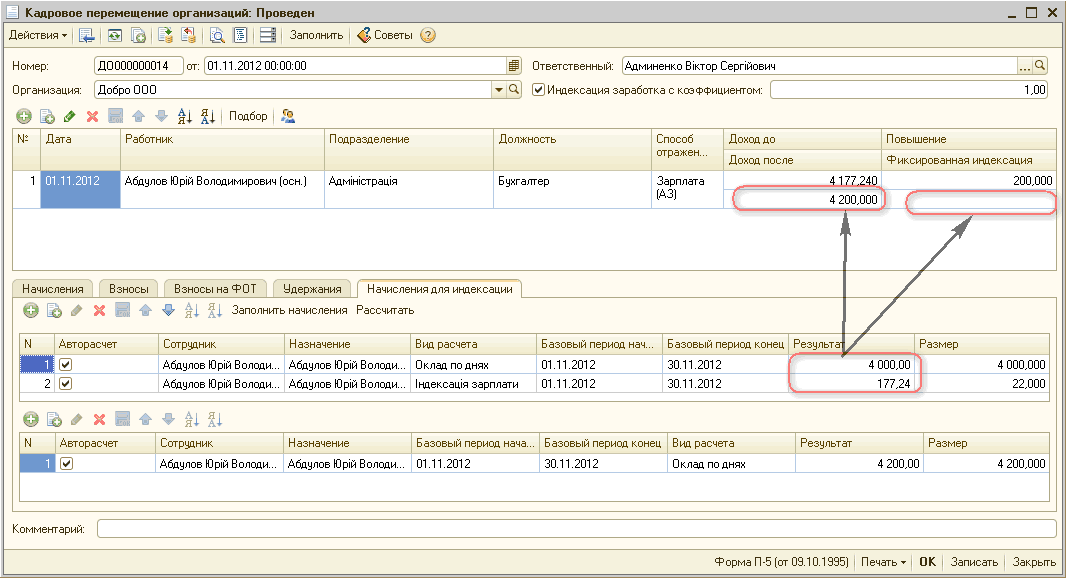The height and width of the screenshot is (578, 1066).
Task: Click the result value 177,24
Action: pos(851,384)
